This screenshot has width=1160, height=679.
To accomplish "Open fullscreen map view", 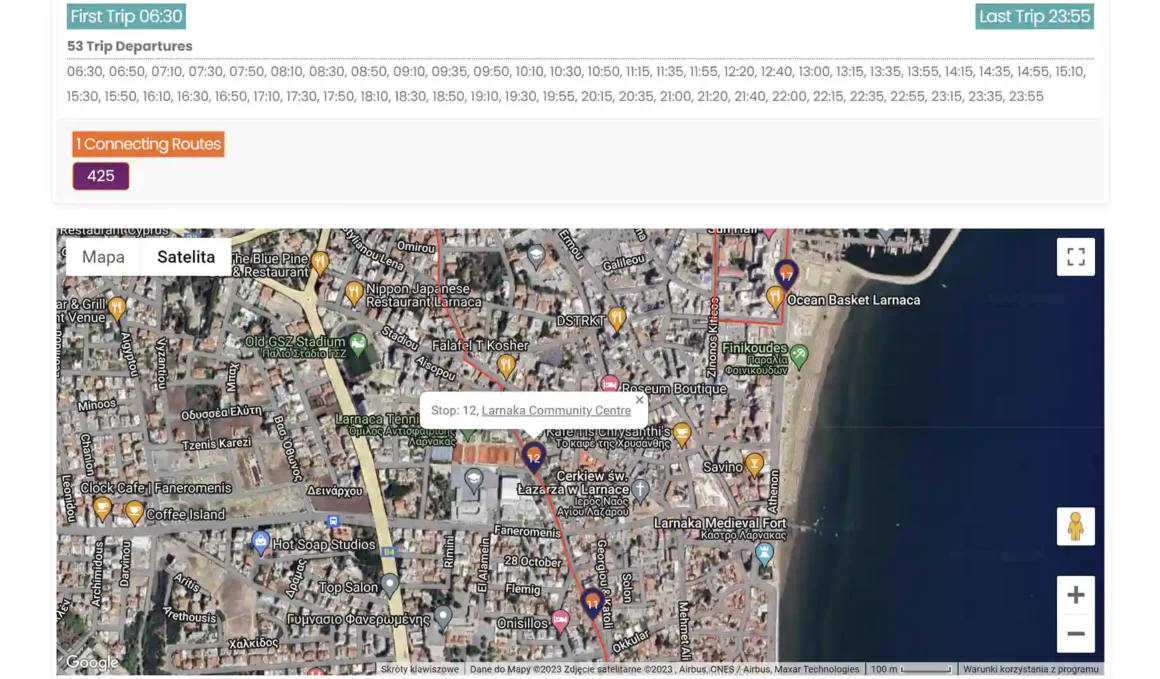I will (1075, 257).
